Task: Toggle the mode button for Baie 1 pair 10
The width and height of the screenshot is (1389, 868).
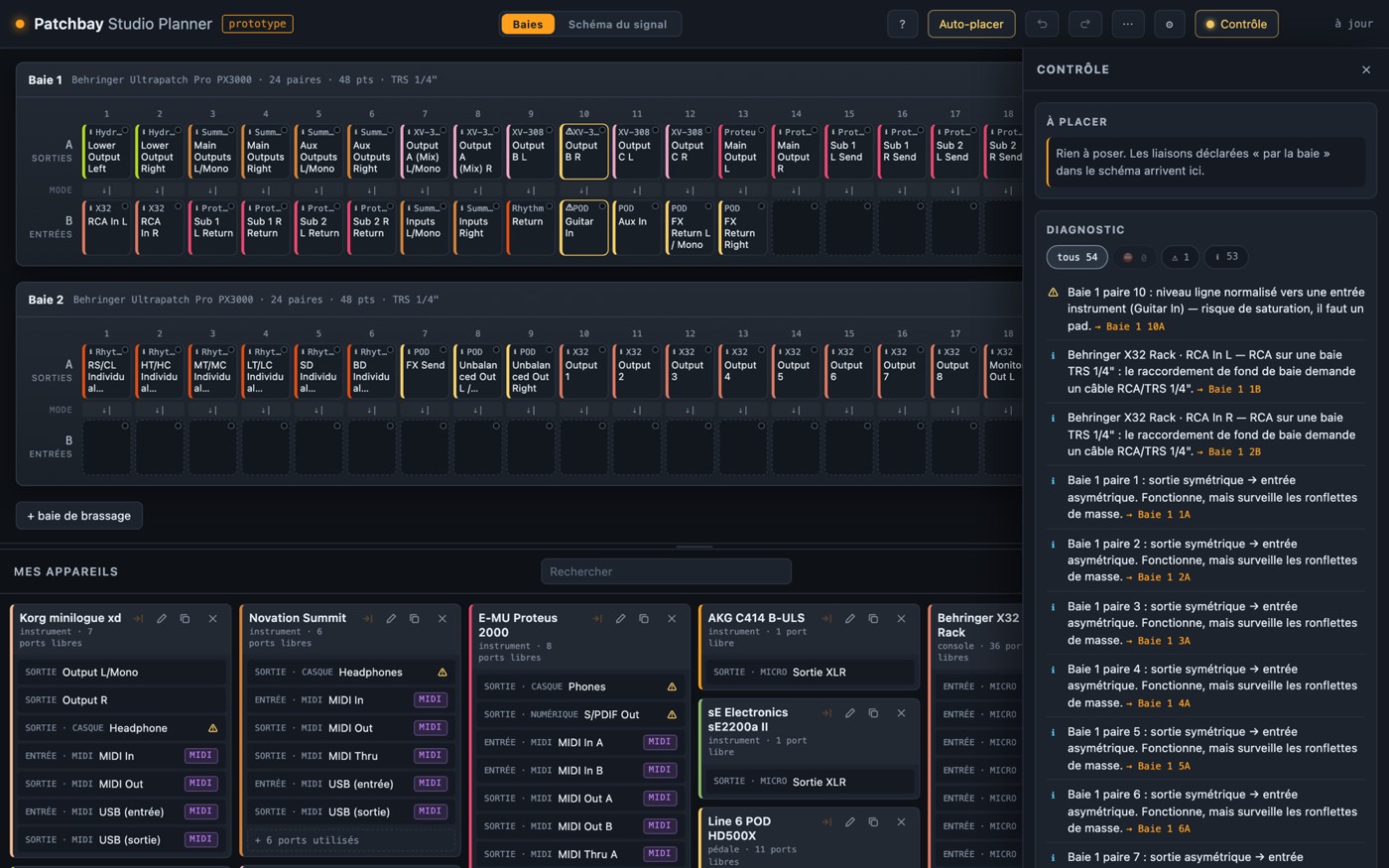Action: pyautogui.click(x=583, y=190)
